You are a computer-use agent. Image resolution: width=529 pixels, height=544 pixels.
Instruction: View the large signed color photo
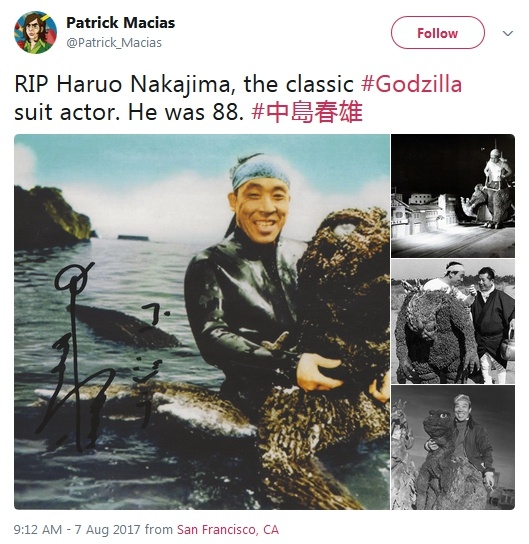click(x=202, y=322)
